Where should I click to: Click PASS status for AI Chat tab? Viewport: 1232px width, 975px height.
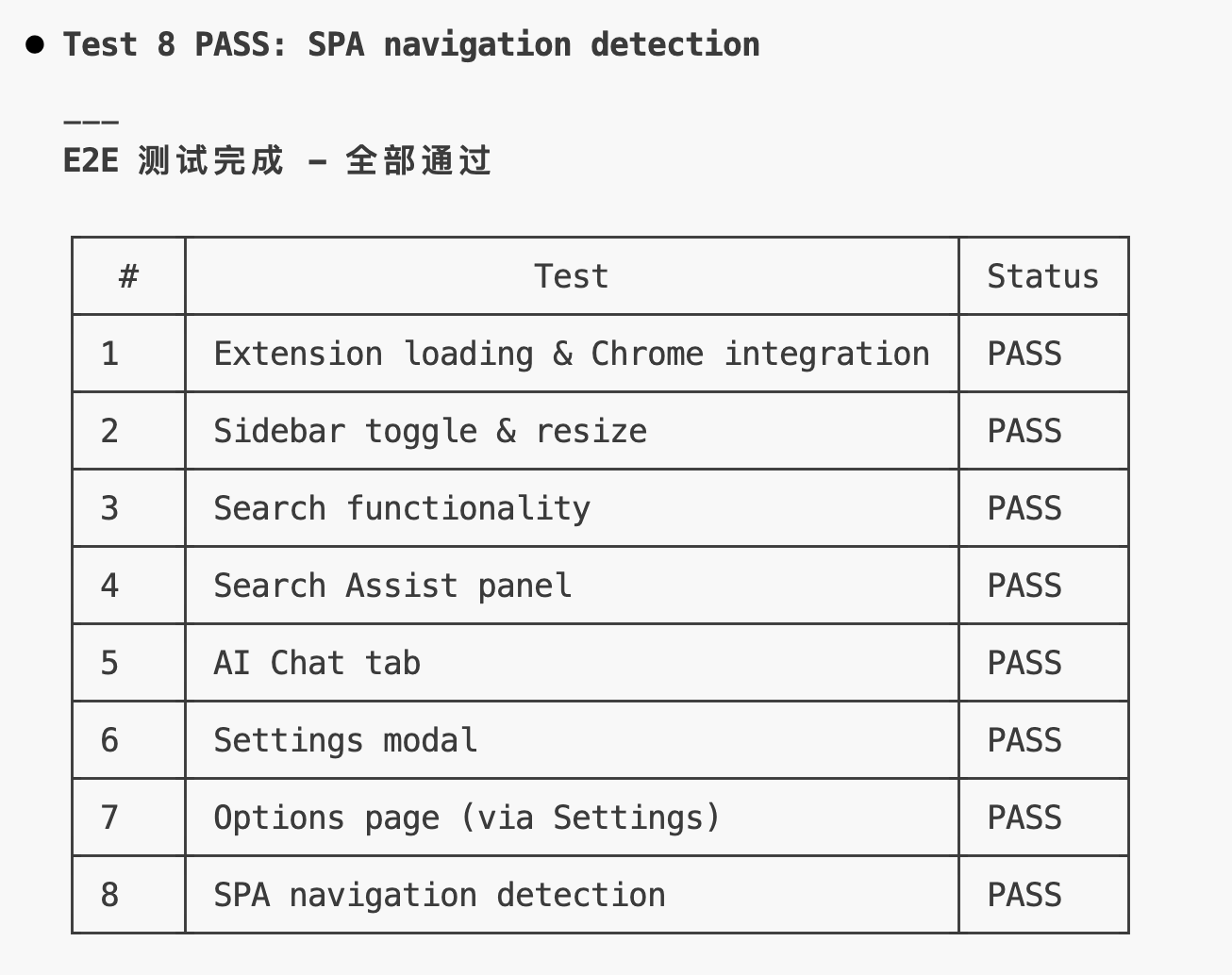pyautogui.click(x=1024, y=663)
